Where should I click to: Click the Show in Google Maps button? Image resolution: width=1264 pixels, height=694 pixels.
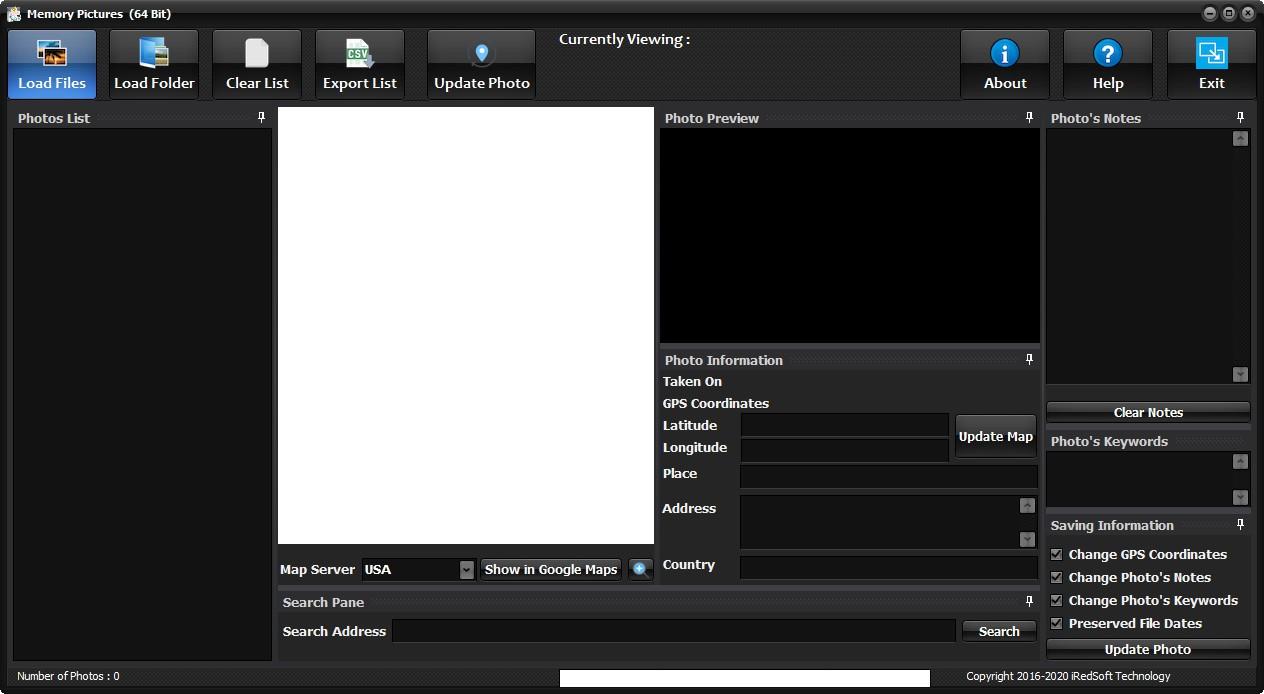[x=551, y=569]
